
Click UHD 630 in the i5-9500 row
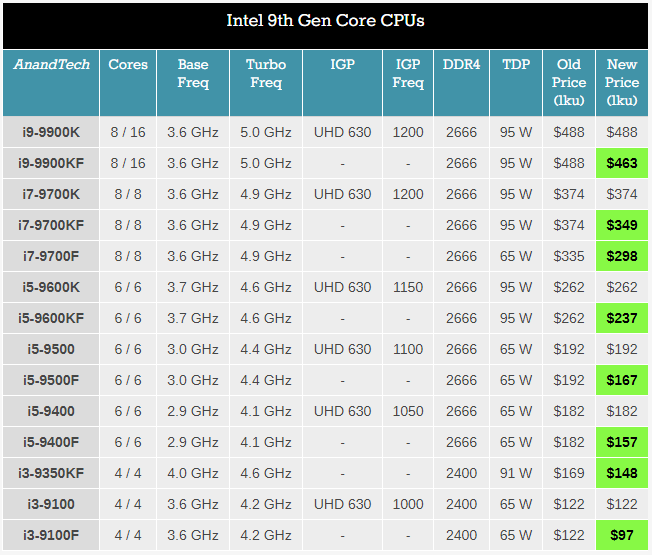point(343,349)
